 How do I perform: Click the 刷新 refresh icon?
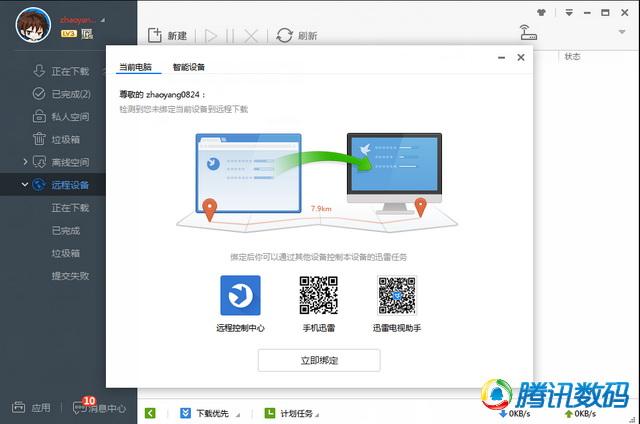(284, 36)
